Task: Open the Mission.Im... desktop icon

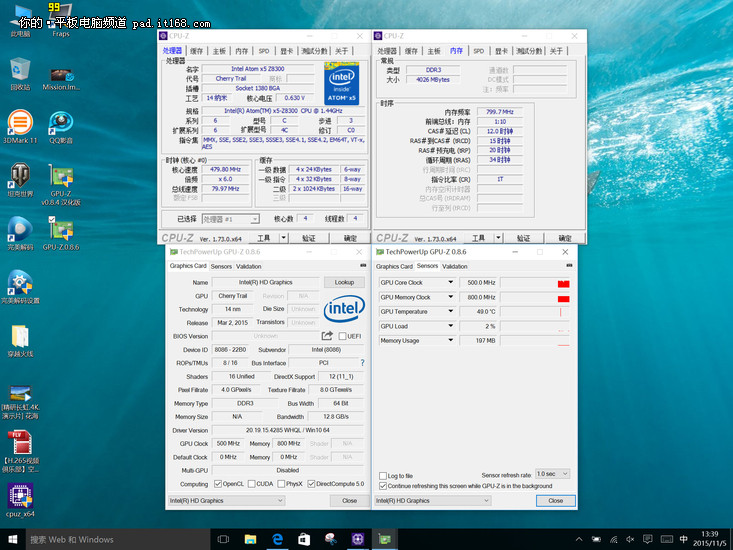Action: coord(61,79)
